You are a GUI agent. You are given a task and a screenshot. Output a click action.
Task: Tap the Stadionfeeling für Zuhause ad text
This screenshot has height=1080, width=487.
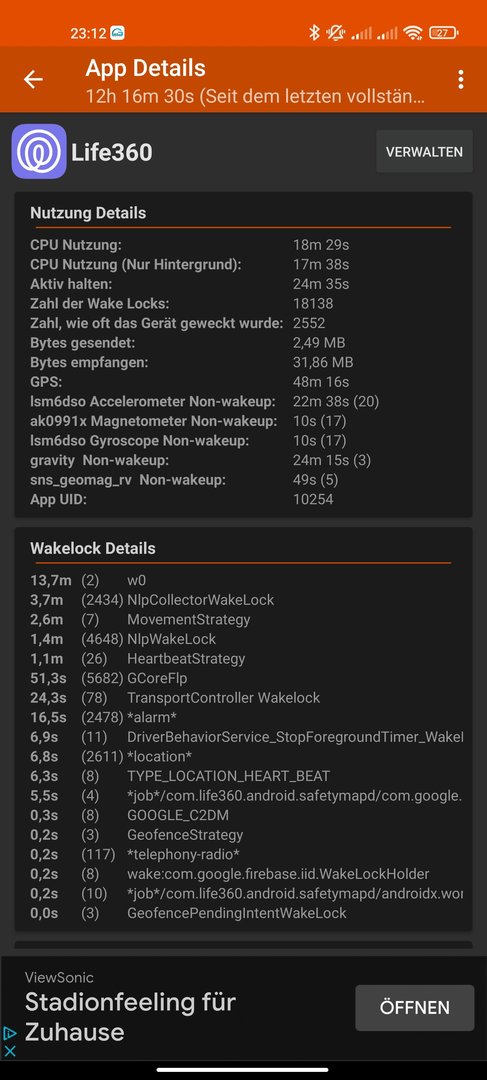(130, 1017)
